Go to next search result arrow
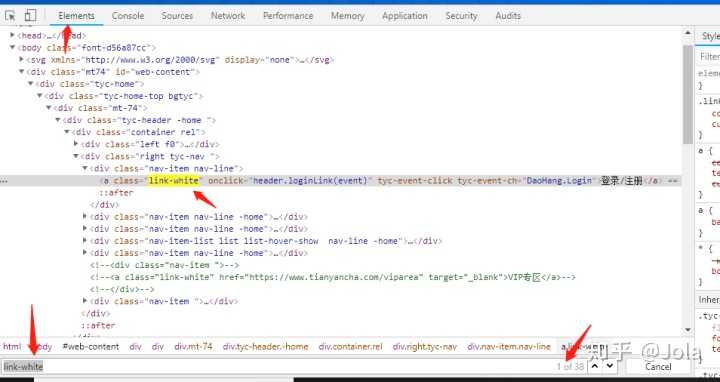 click(609, 366)
